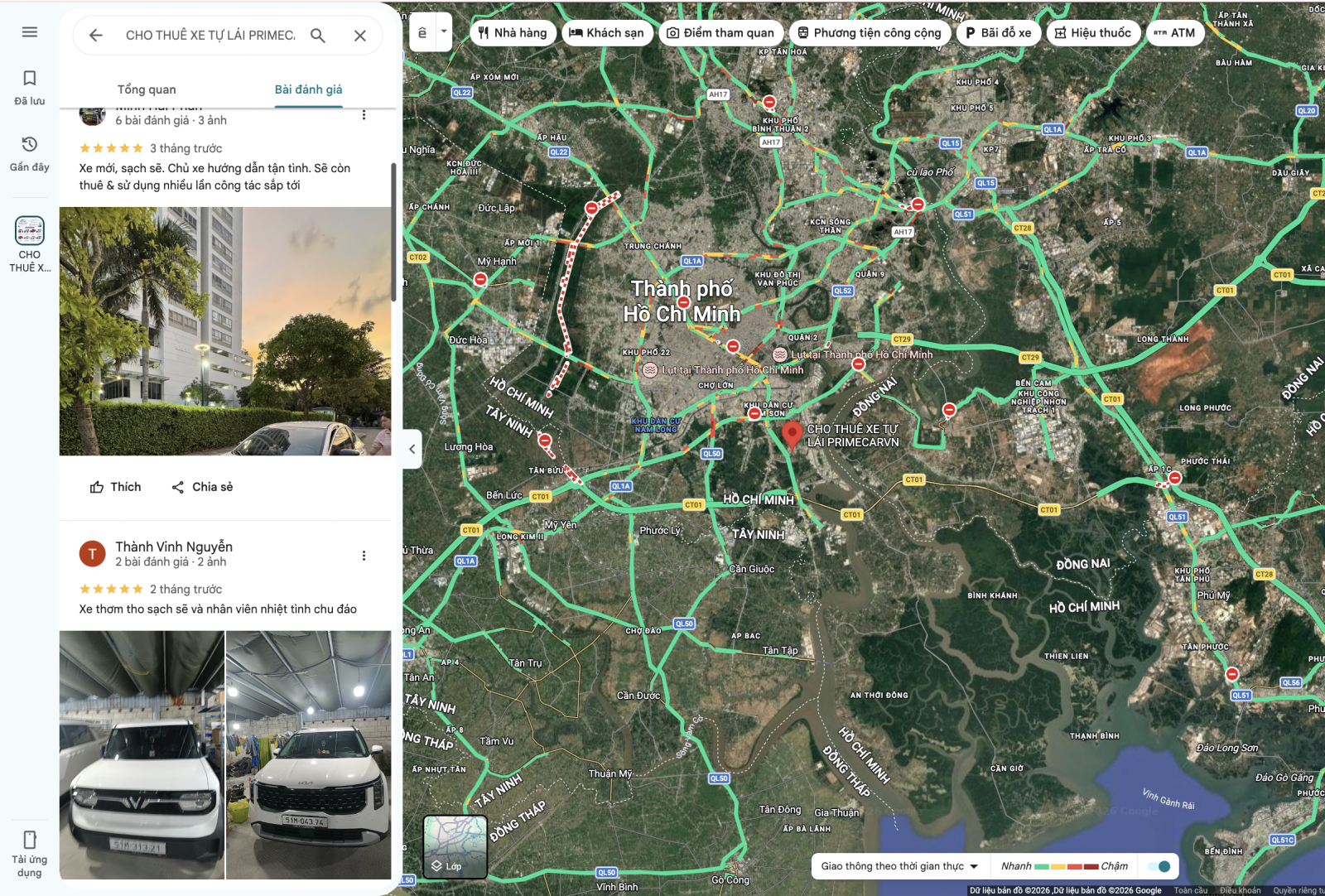The height and width of the screenshot is (896, 1325).
Task: Expand the Giao thông theo thời gian thực dropdown
Action: [900, 866]
